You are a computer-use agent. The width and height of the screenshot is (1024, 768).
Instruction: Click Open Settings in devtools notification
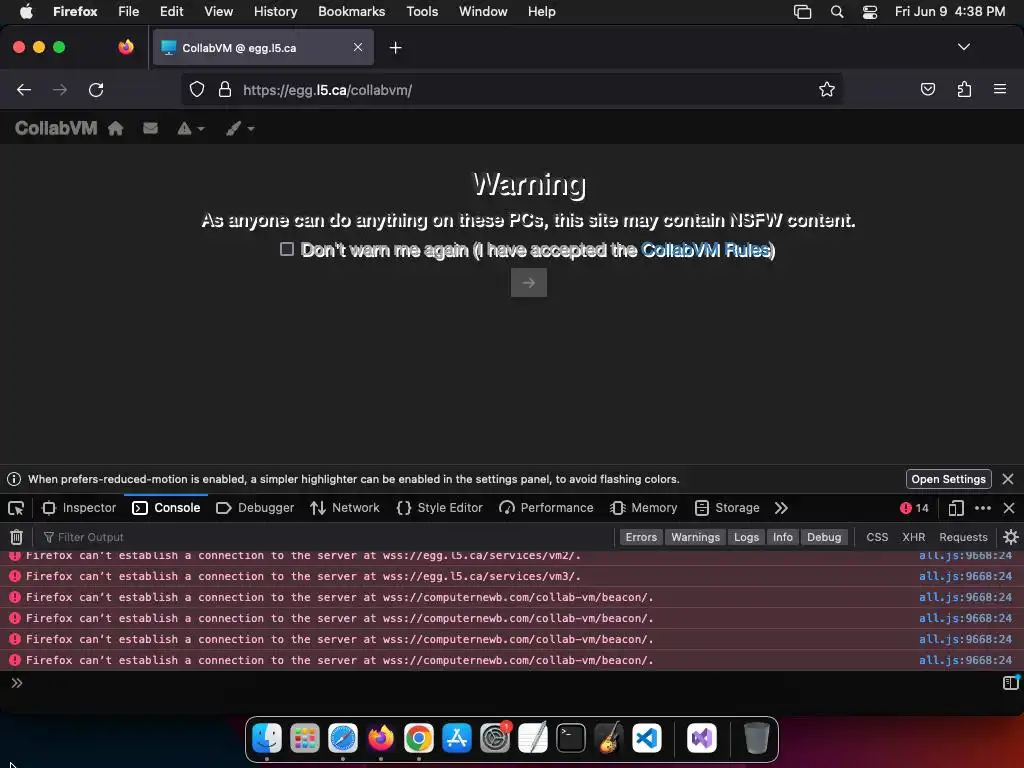(948, 479)
